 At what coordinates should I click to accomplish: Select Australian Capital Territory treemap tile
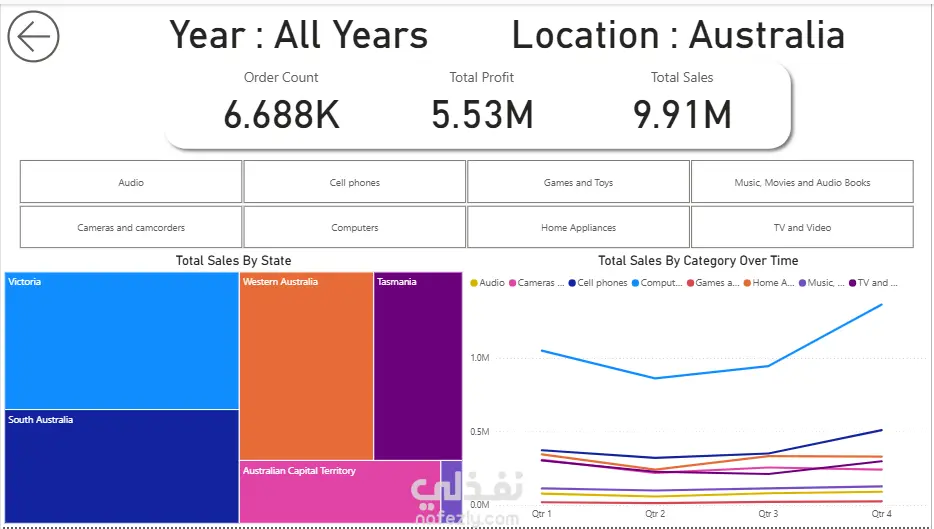coord(340,492)
